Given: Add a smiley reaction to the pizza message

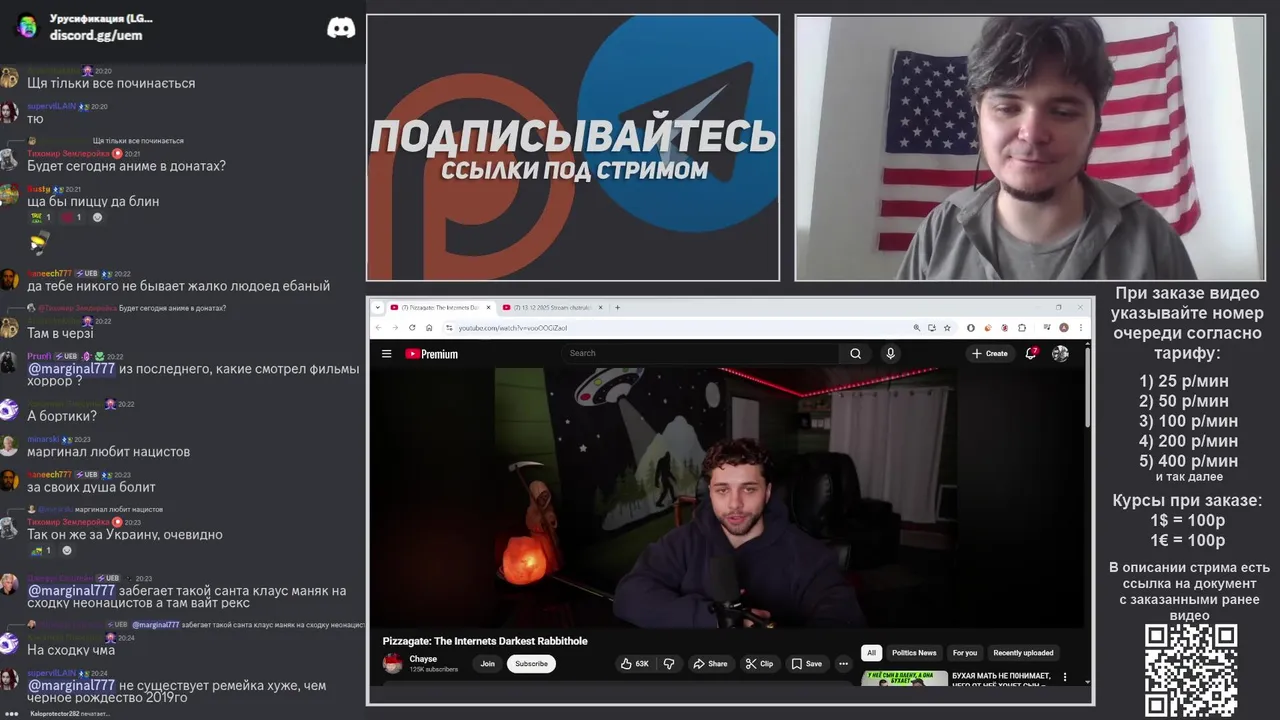Looking at the screenshot, I should coord(97,217).
